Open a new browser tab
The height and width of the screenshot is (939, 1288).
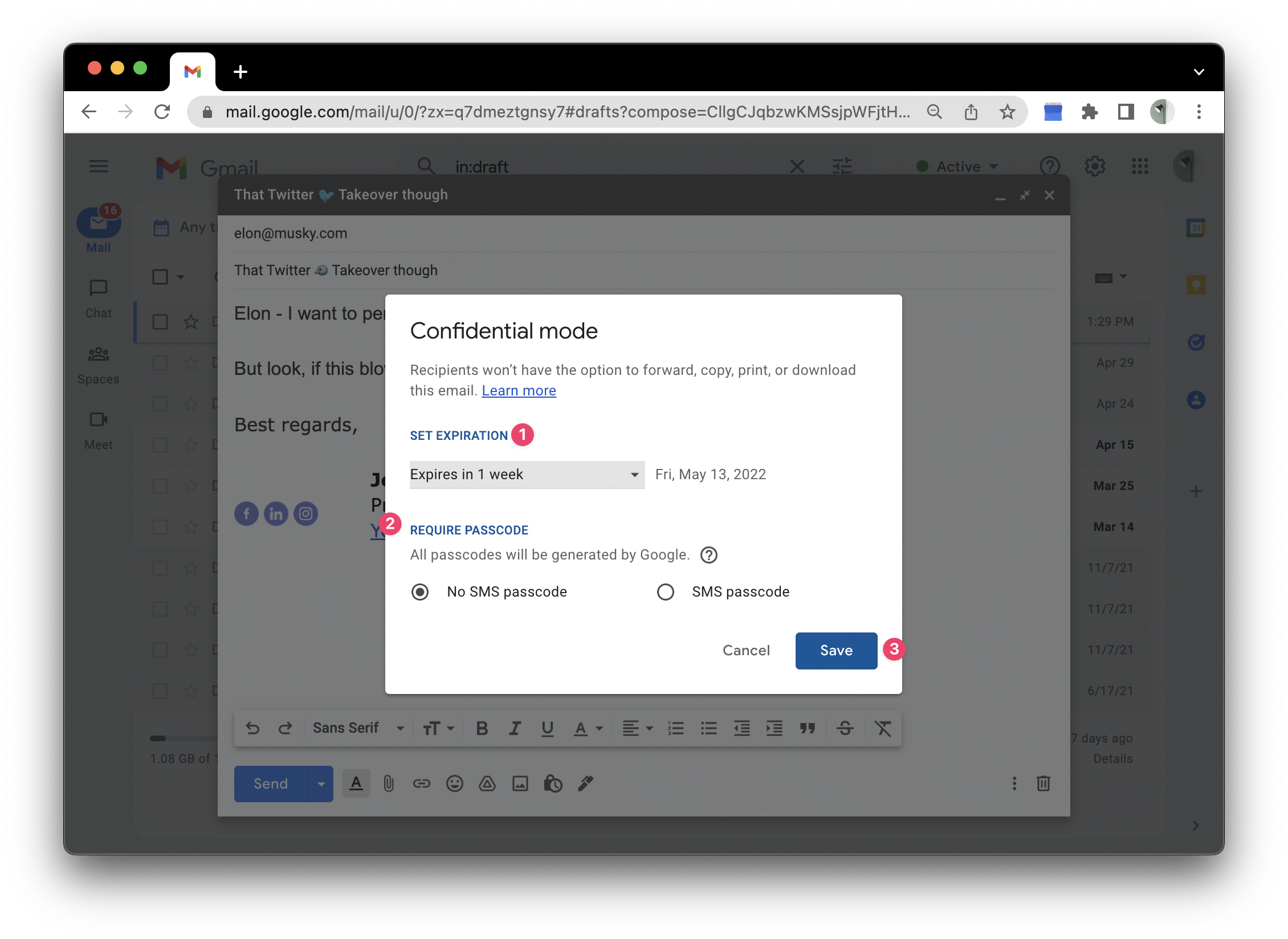tap(241, 72)
